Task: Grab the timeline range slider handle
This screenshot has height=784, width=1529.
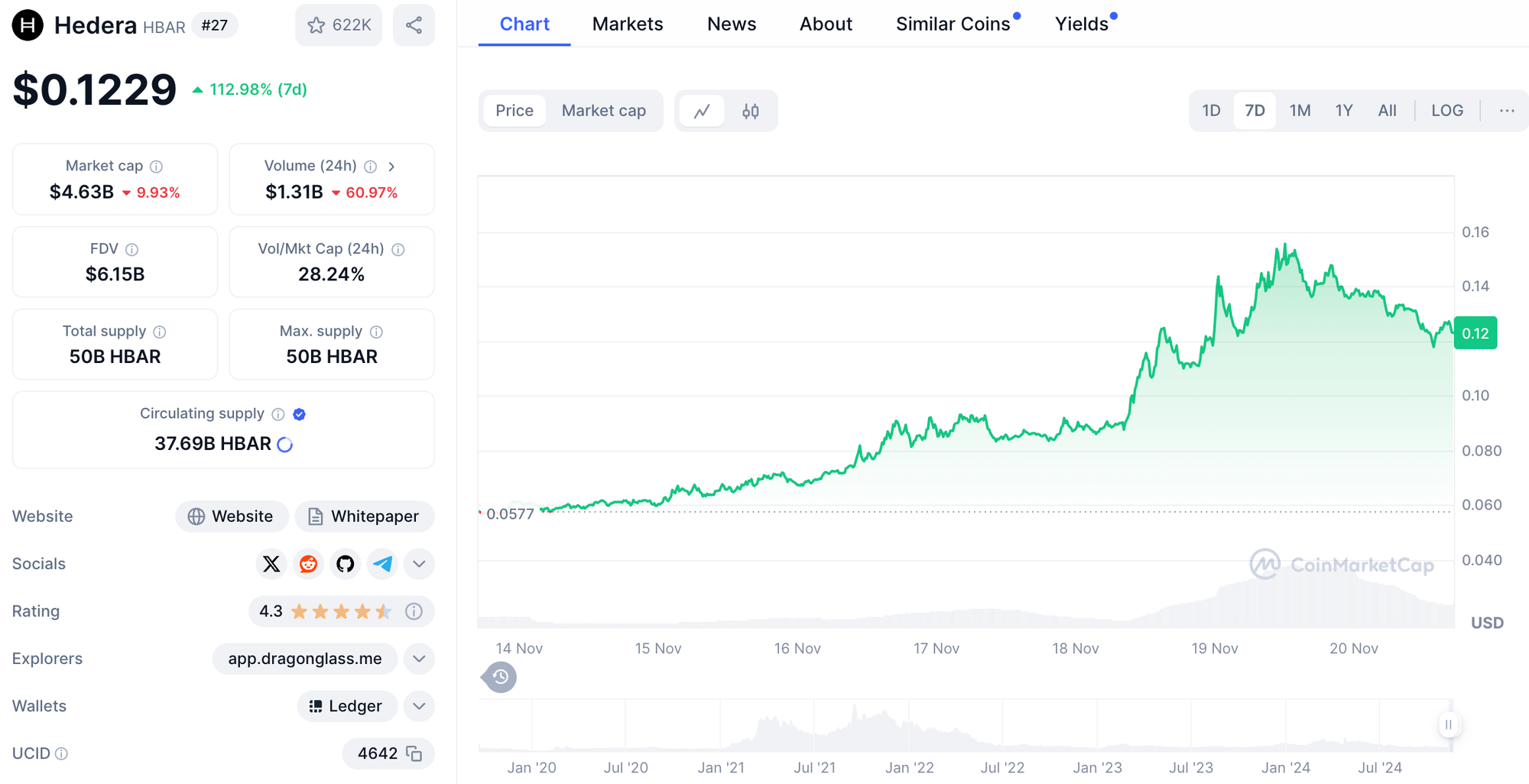Action: (1448, 724)
